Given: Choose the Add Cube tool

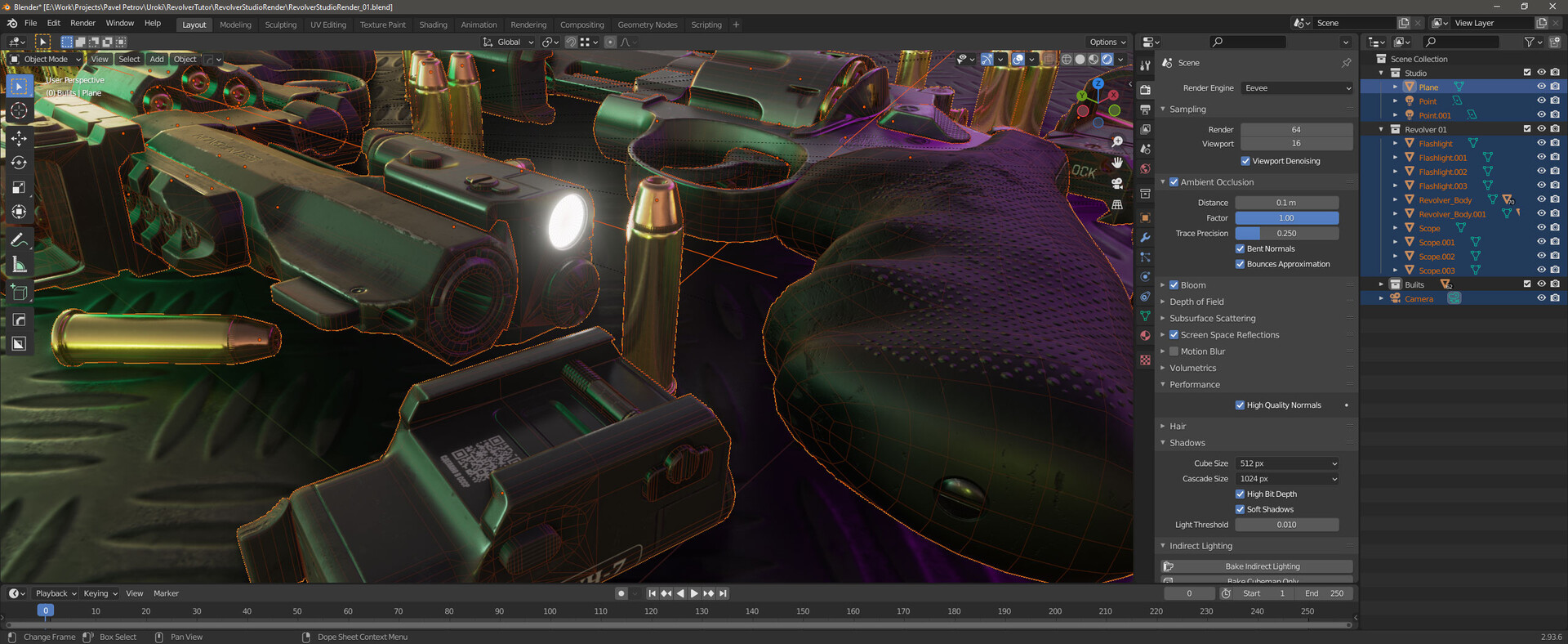Looking at the screenshot, I should coord(20,292).
